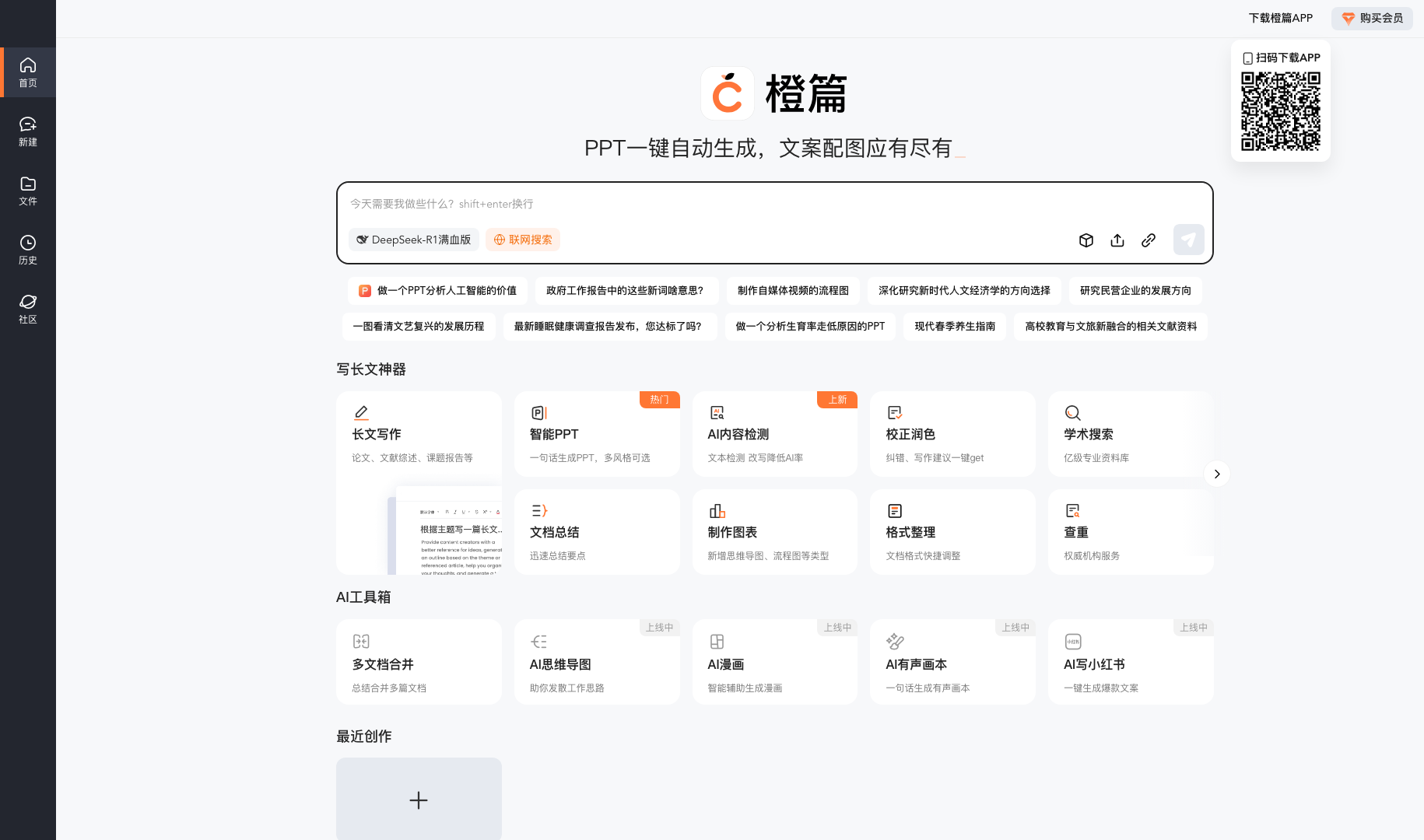Click the upload icon in the input box
Viewport: 1424px width, 840px height.
(x=1117, y=240)
